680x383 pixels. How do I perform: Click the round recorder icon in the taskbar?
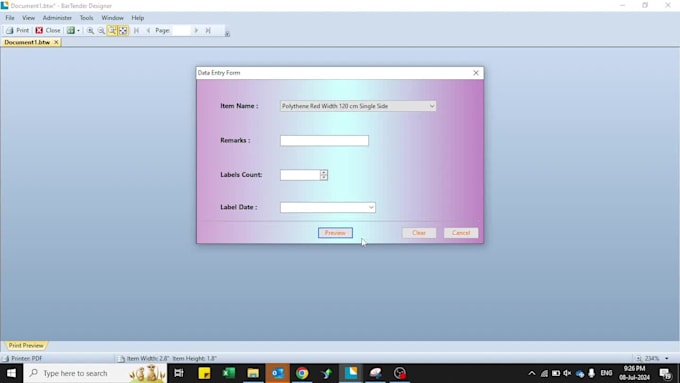[400, 373]
